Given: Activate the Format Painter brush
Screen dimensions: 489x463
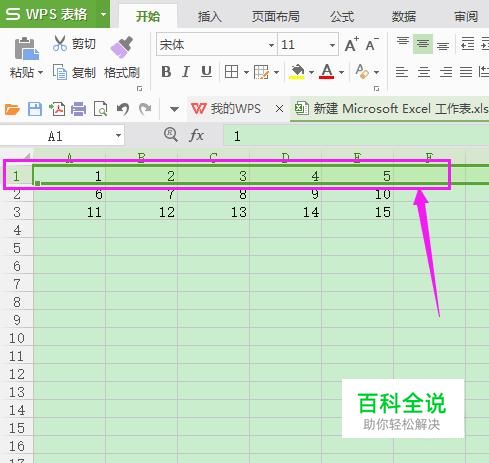Looking at the screenshot, I should (122, 57).
